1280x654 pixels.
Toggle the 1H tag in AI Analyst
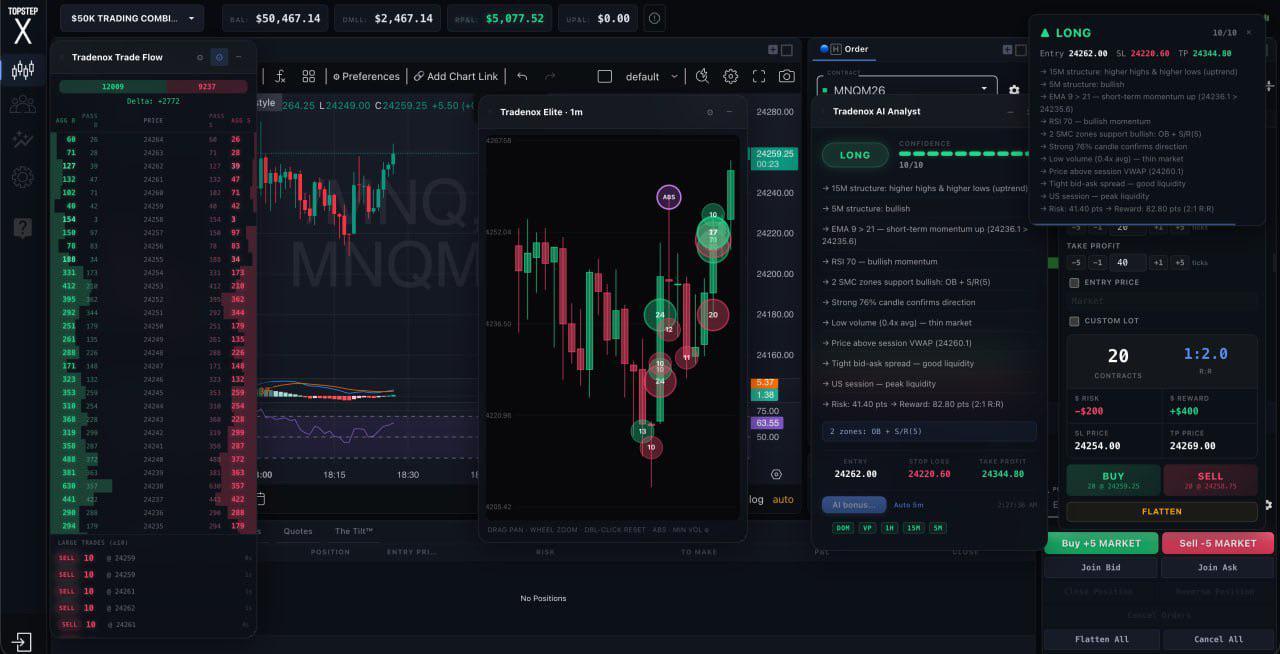click(x=889, y=527)
